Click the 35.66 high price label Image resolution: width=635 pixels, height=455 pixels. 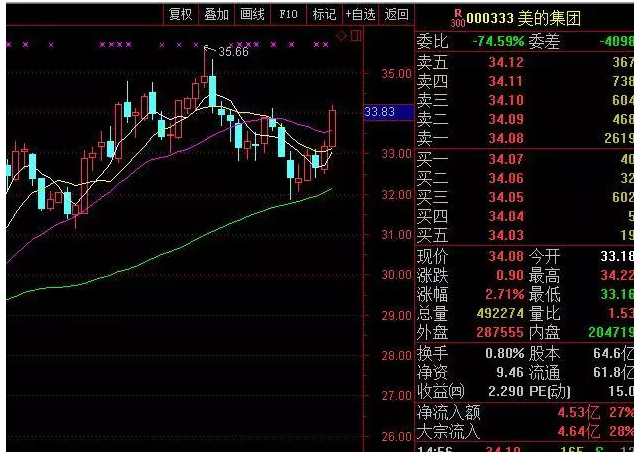[232, 52]
